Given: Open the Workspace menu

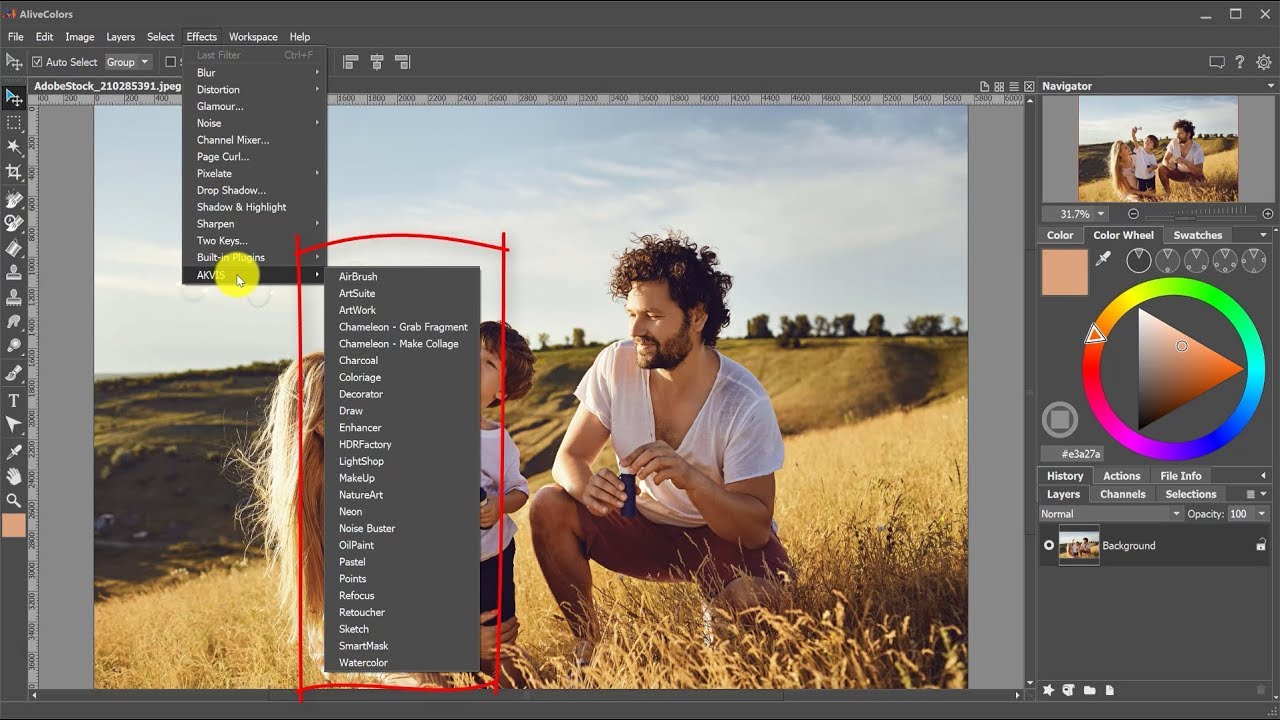Looking at the screenshot, I should pyautogui.click(x=253, y=37).
